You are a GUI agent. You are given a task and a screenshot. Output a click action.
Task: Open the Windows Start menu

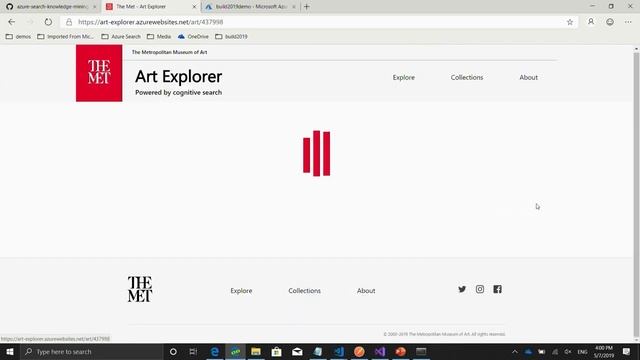pos(10,351)
